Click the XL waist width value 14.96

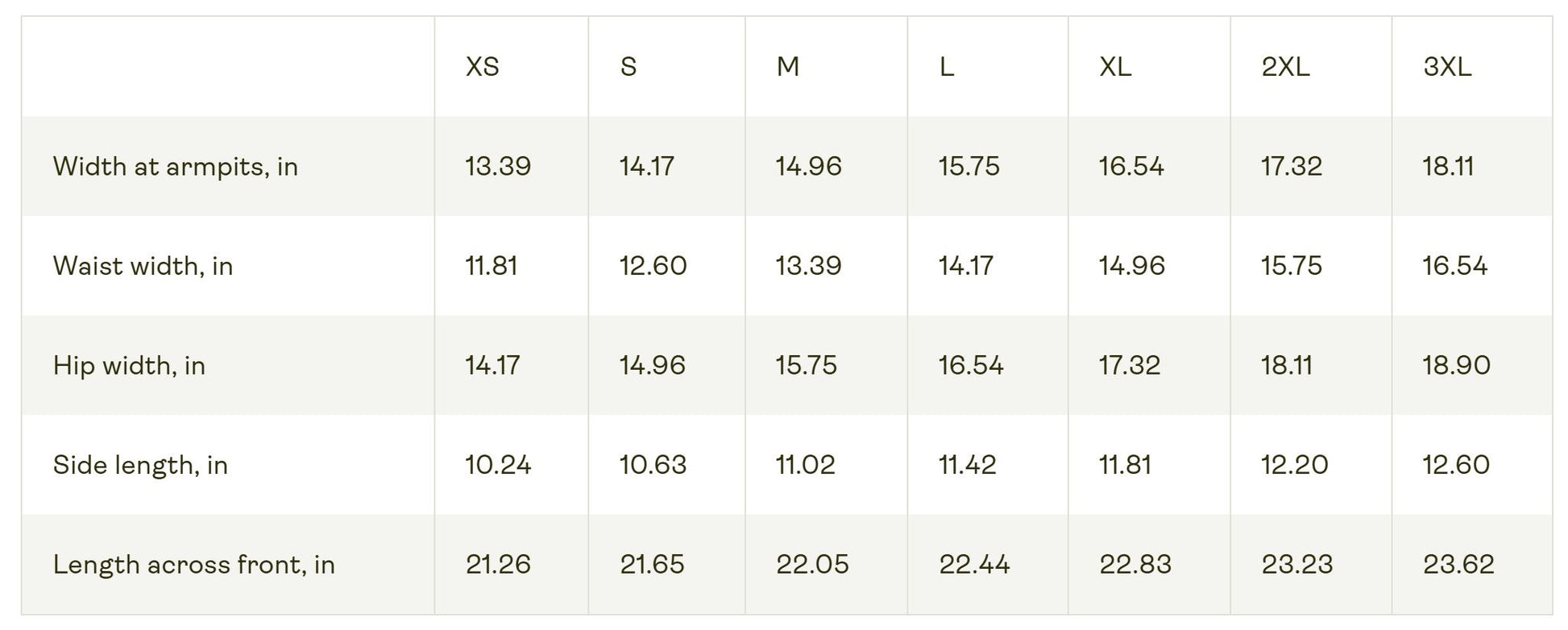coord(1132,266)
